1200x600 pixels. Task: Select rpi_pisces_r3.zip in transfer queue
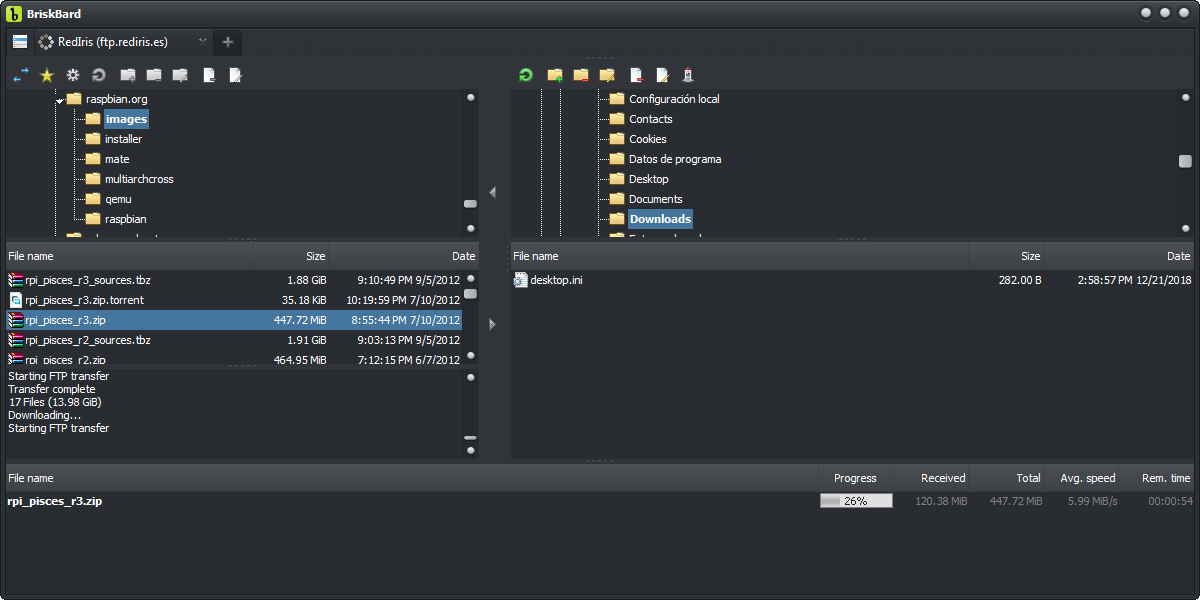click(54, 501)
